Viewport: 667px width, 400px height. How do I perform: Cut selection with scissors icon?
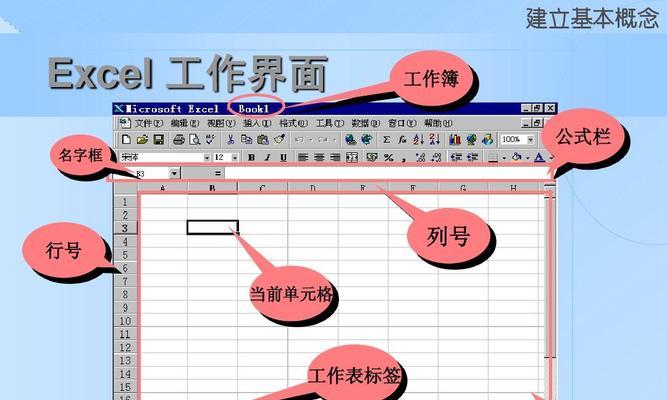click(x=230, y=139)
